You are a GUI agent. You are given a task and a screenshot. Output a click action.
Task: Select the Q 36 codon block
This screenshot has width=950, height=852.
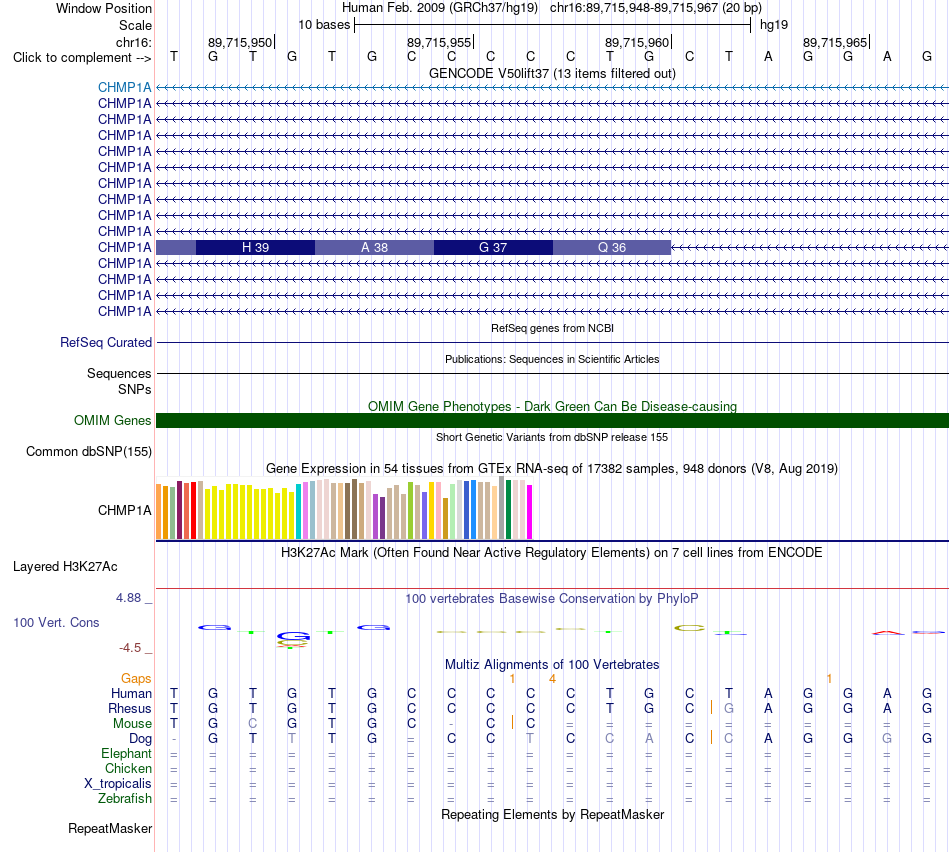tap(612, 247)
